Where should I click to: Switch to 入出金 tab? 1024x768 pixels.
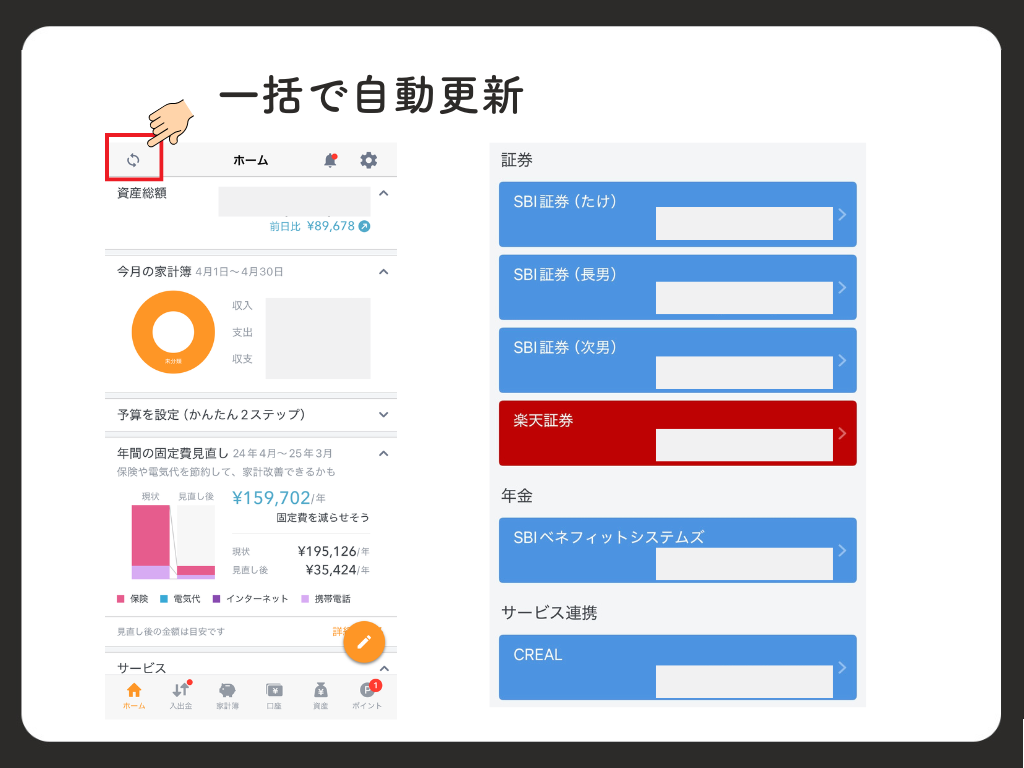[x=181, y=696]
